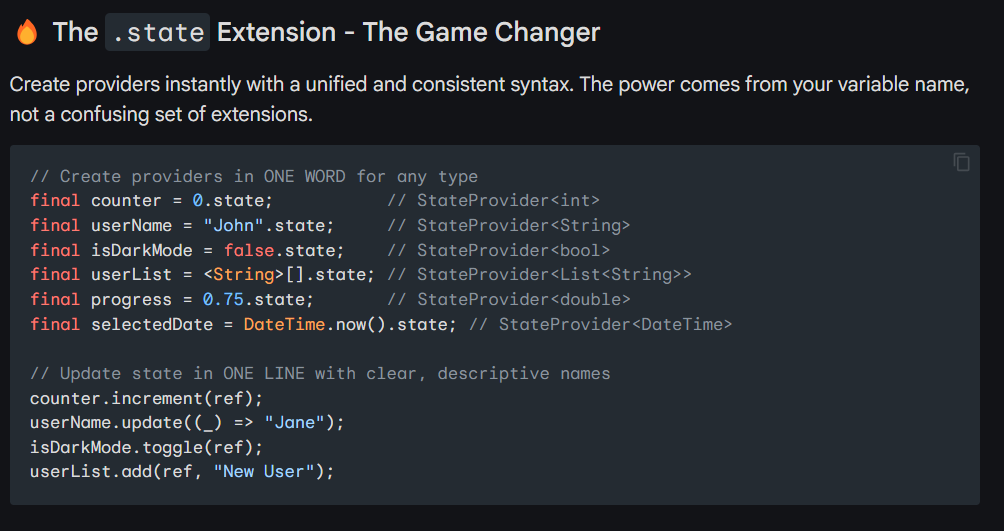Click the 'counter.increment(ref);' line
Image resolution: width=1004 pixels, height=531 pixels.
[147, 398]
